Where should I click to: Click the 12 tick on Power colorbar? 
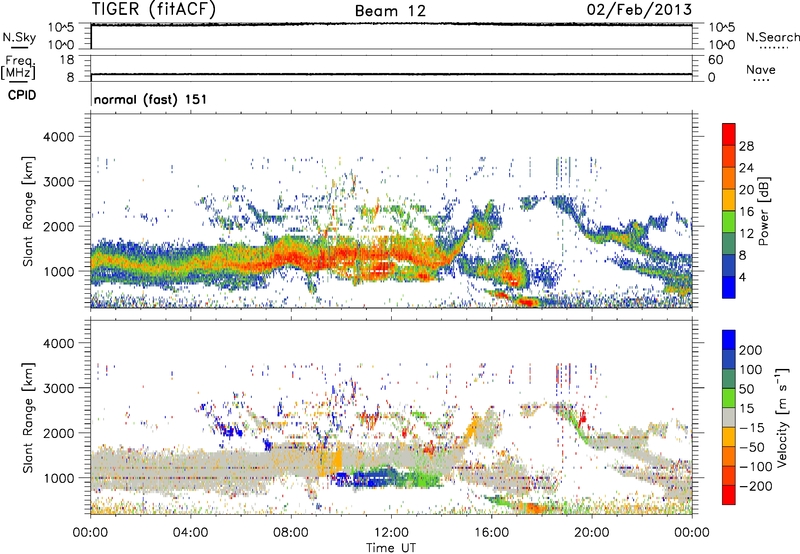pyautogui.click(x=746, y=234)
